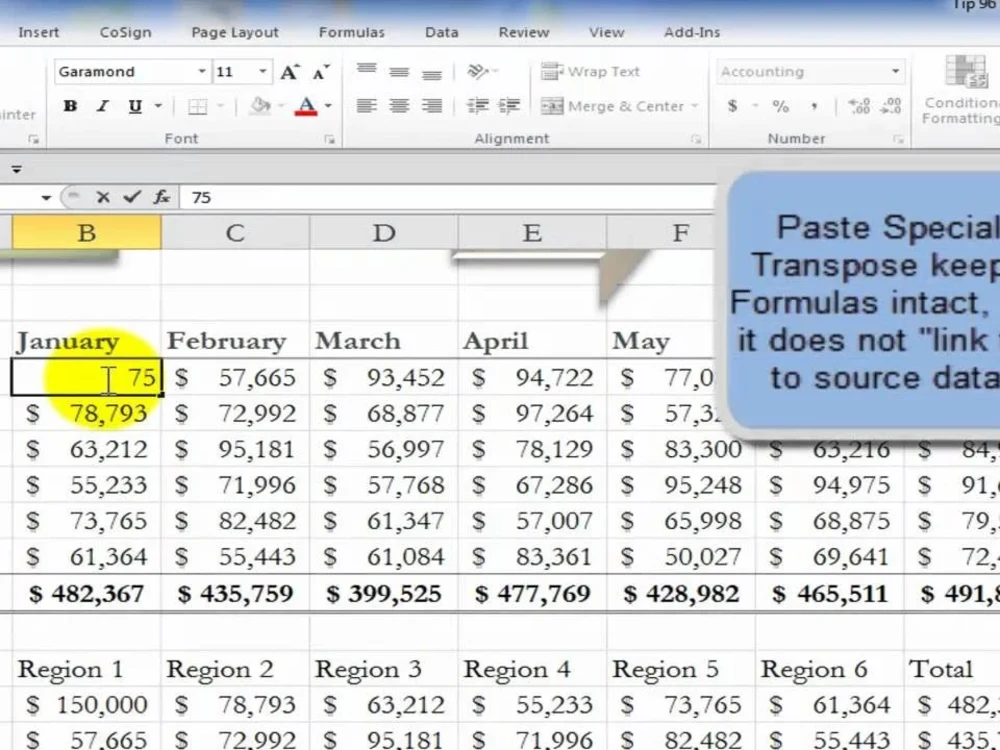Align text left

[x=367, y=105]
